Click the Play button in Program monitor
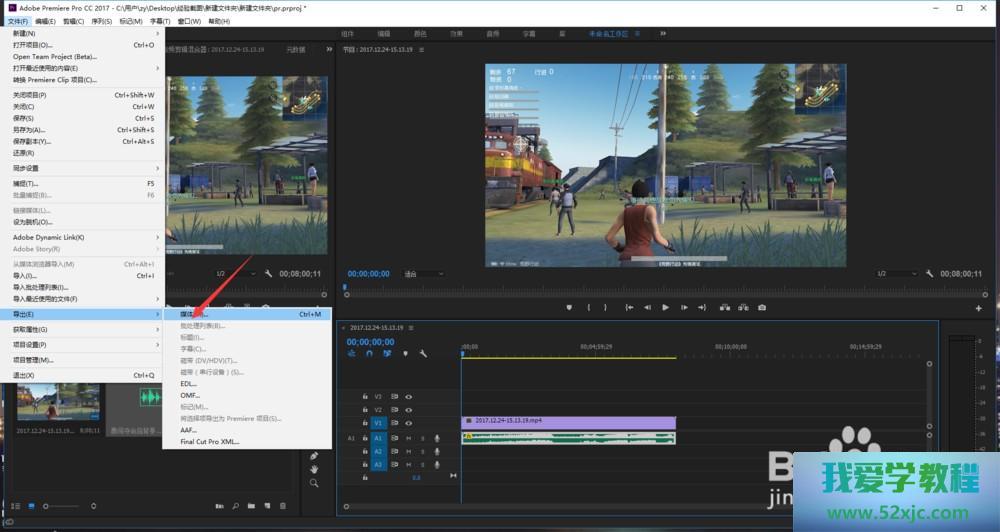Screen dimensions: 1000x532 (665, 307)
